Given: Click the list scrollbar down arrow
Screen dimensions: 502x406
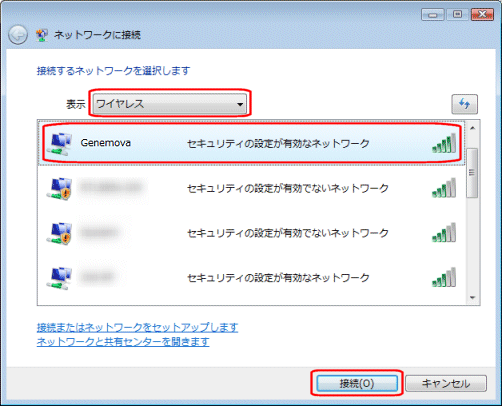Looking at the screenshot, I should pyautogui.click(x=472, y=298).
